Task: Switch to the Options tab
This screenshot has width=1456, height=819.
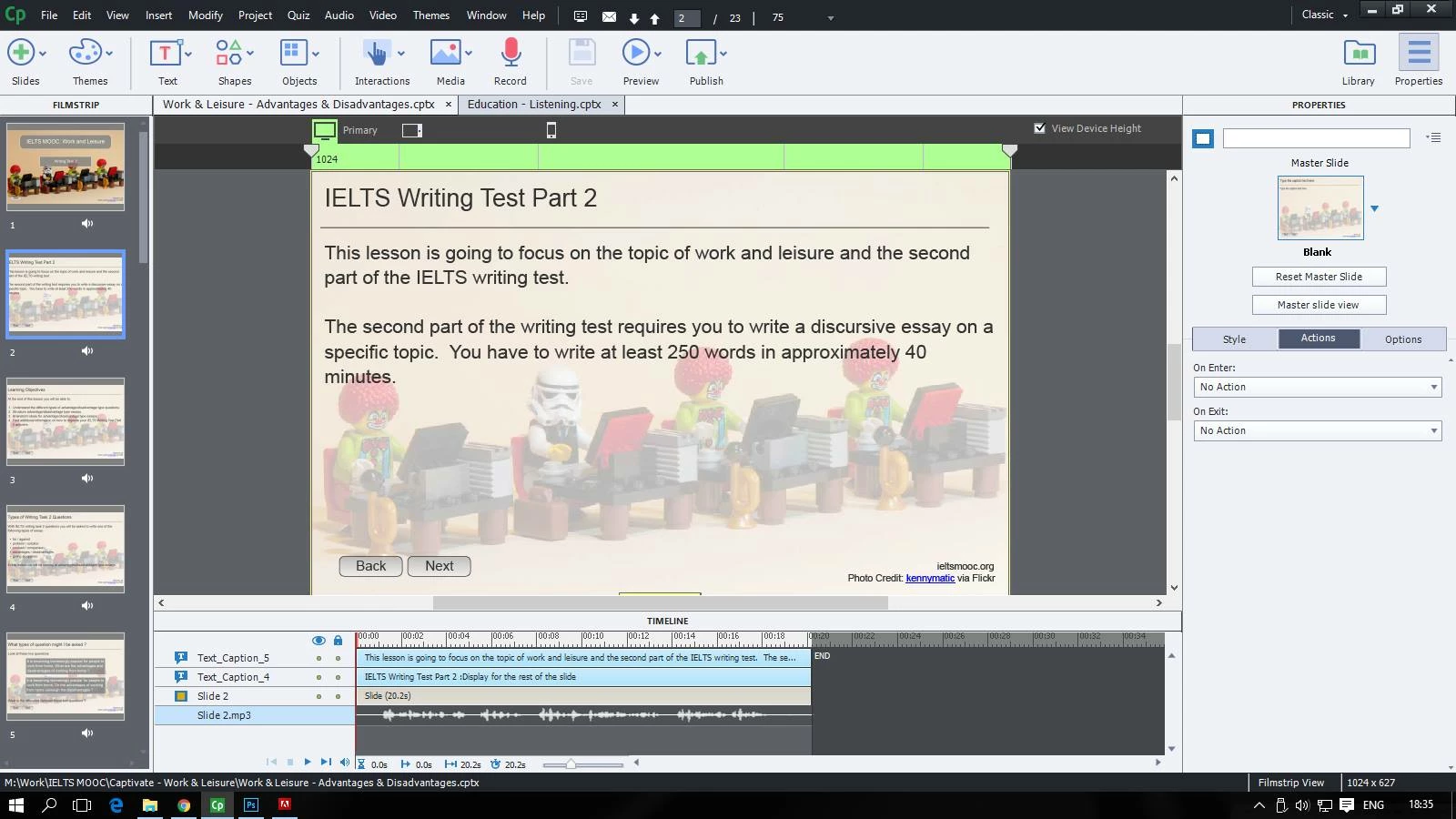Action: (1403, 339)
